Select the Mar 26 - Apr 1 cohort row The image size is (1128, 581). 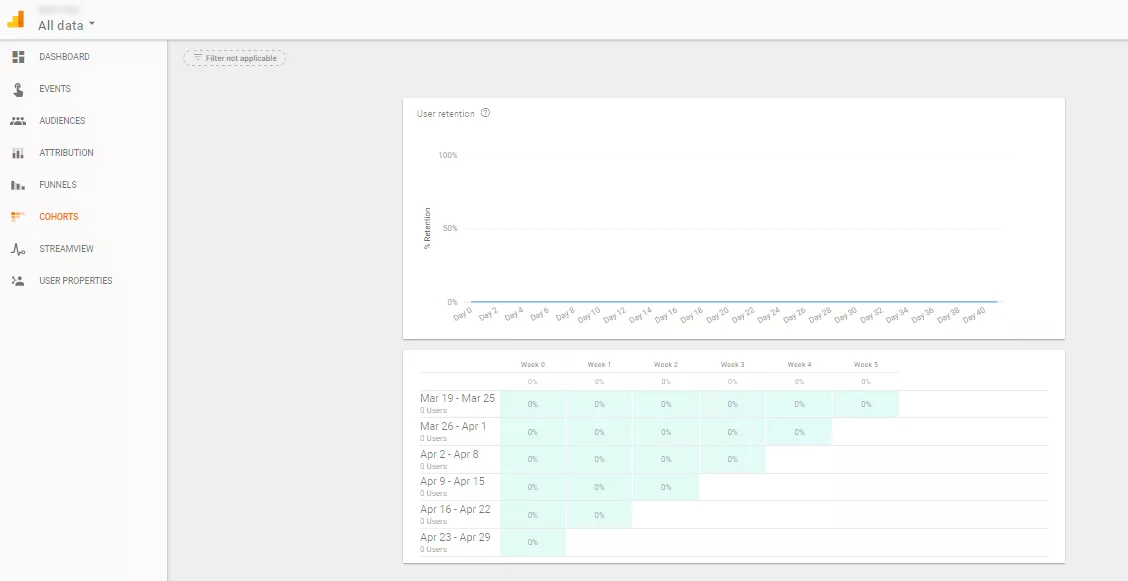click(734, 431)
